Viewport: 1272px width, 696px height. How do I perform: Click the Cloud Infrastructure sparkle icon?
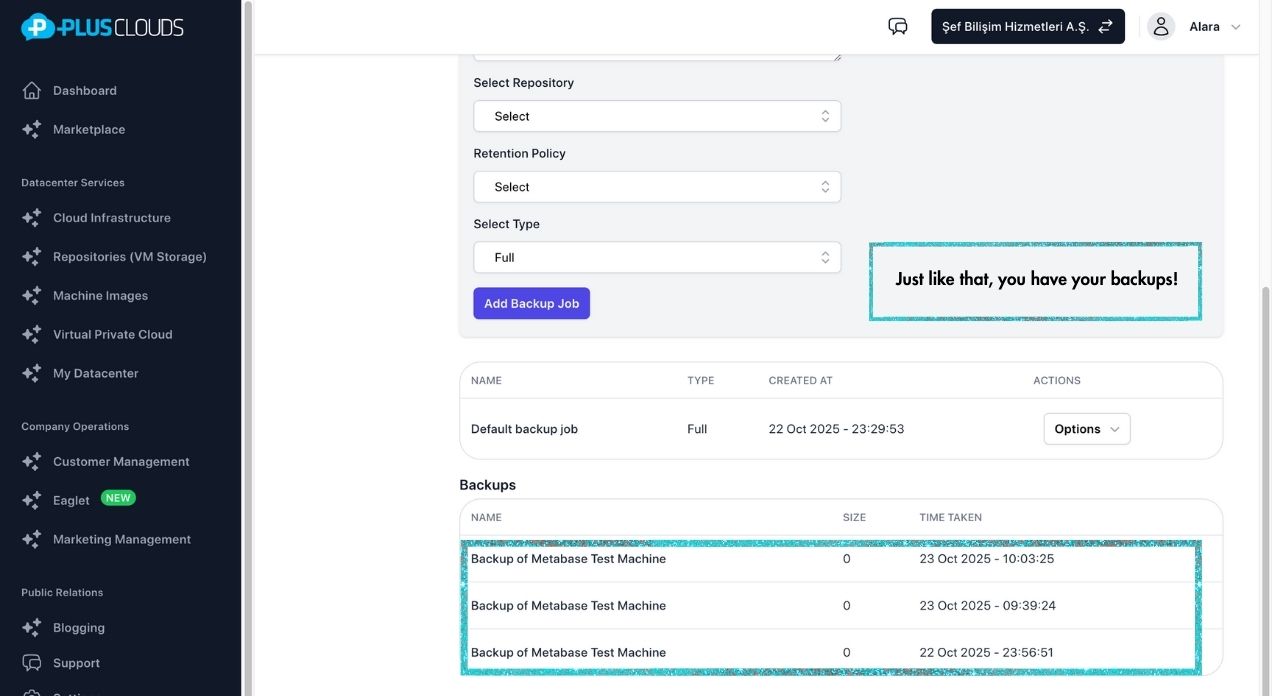(x=32, y=218)
